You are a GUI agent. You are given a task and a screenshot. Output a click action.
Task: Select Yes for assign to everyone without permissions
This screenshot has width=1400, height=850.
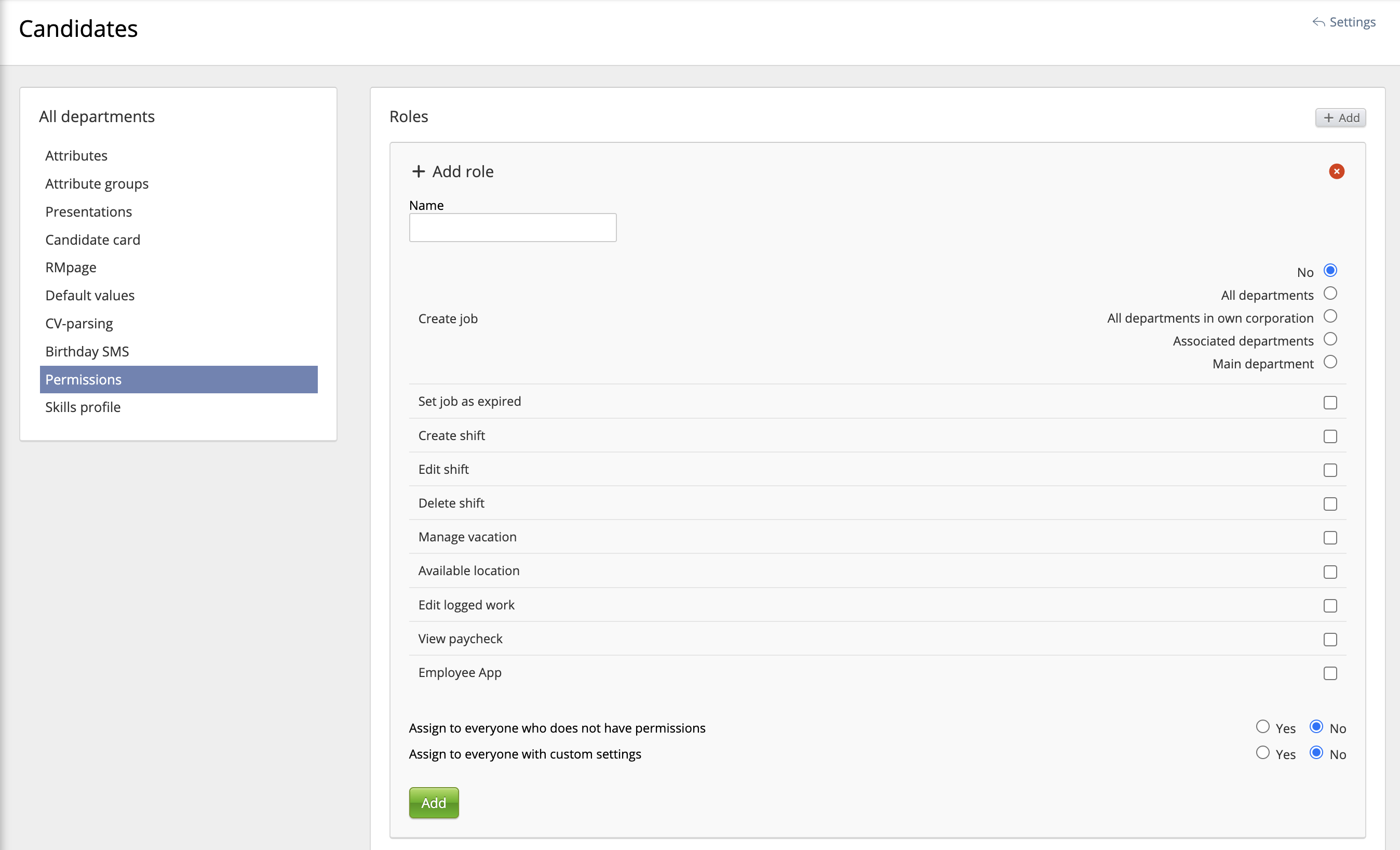pyautogui.click(x=1262, y=727)
